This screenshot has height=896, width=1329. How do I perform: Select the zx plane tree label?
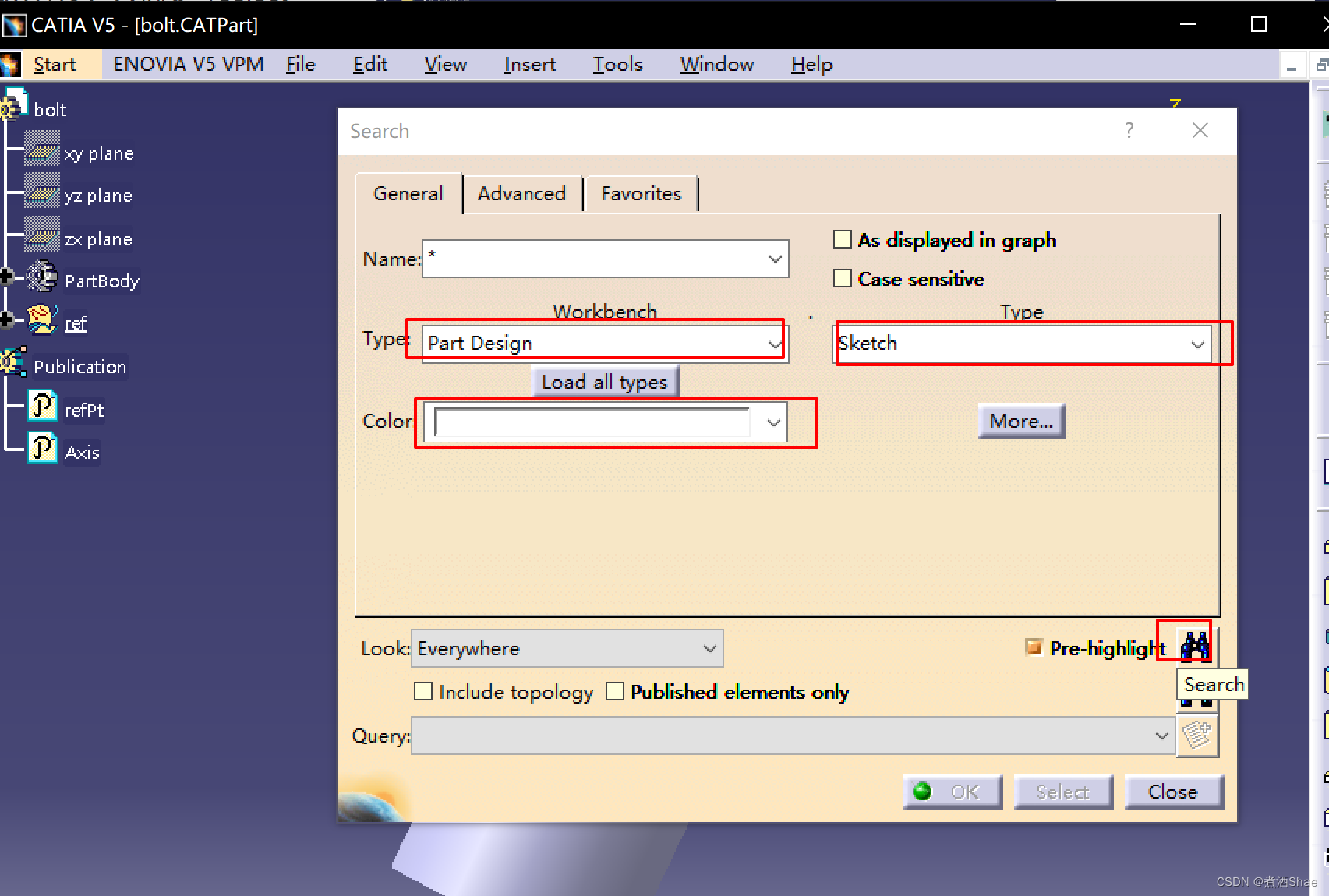point(98,239)
